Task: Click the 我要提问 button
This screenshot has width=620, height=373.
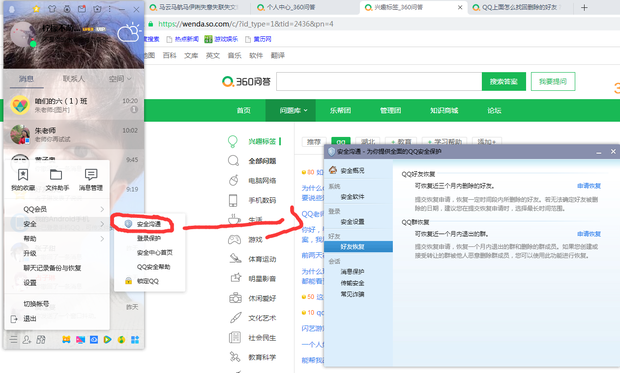Action: coord(553,81)
